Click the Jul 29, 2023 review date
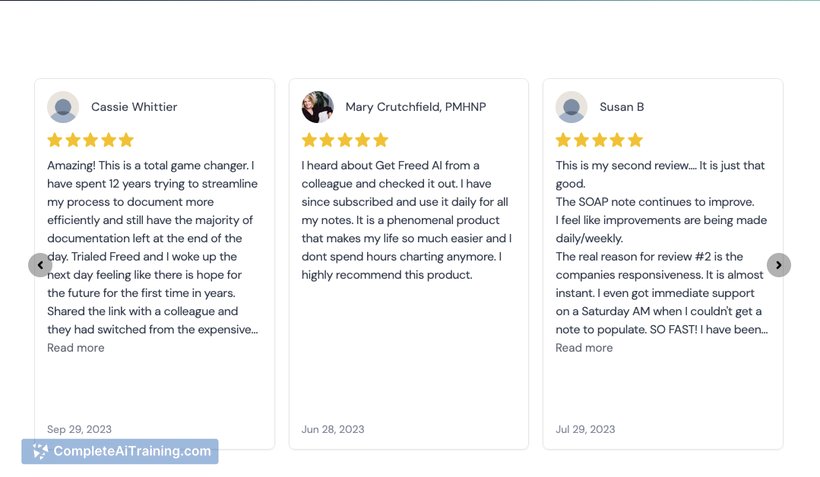The height and width of the screenshot is (477, 820). (585, 429)
